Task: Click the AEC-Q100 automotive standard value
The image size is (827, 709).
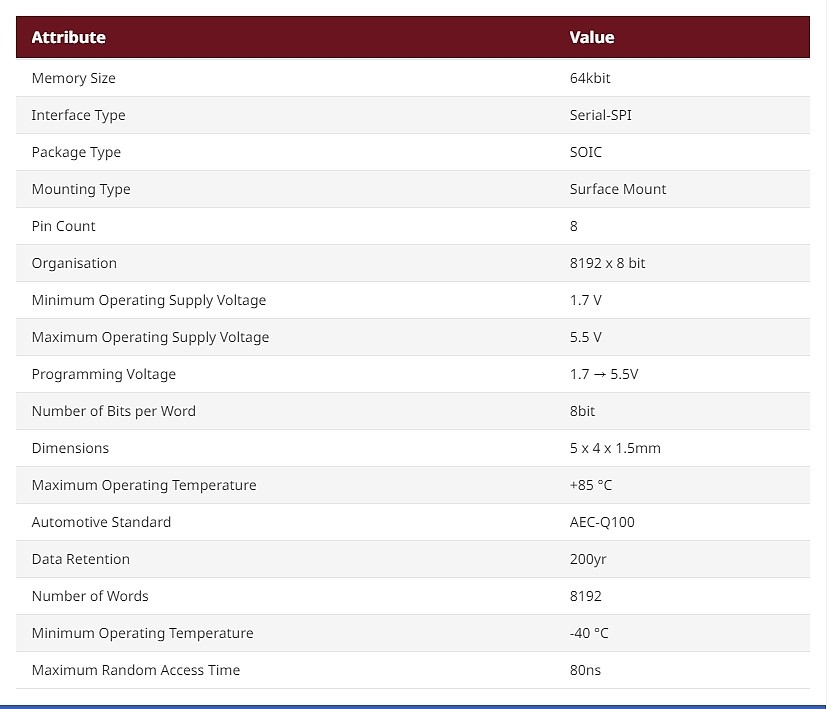Action: (x=602, y=522)
